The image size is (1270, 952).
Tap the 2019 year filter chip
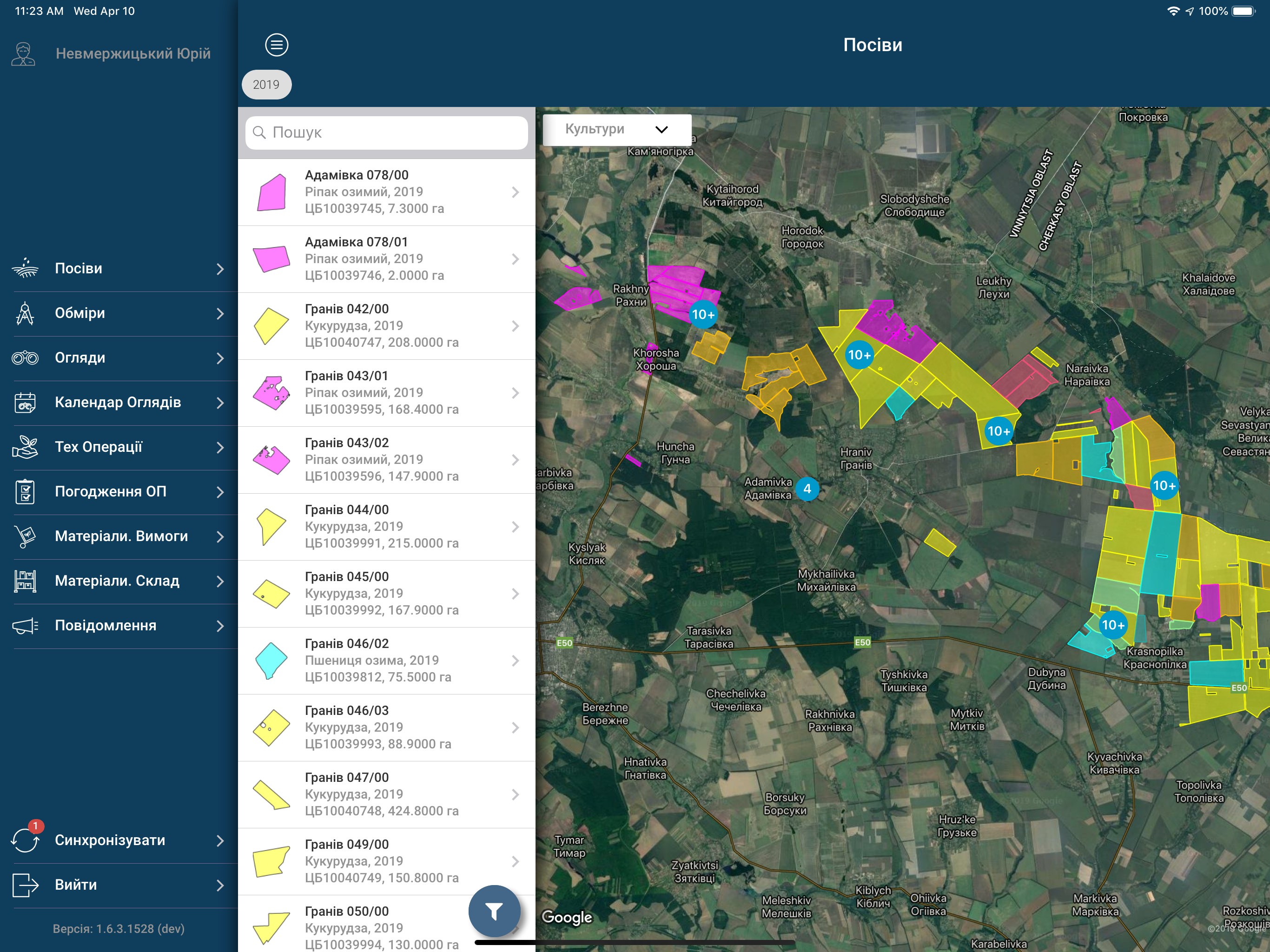pos(266,85)
